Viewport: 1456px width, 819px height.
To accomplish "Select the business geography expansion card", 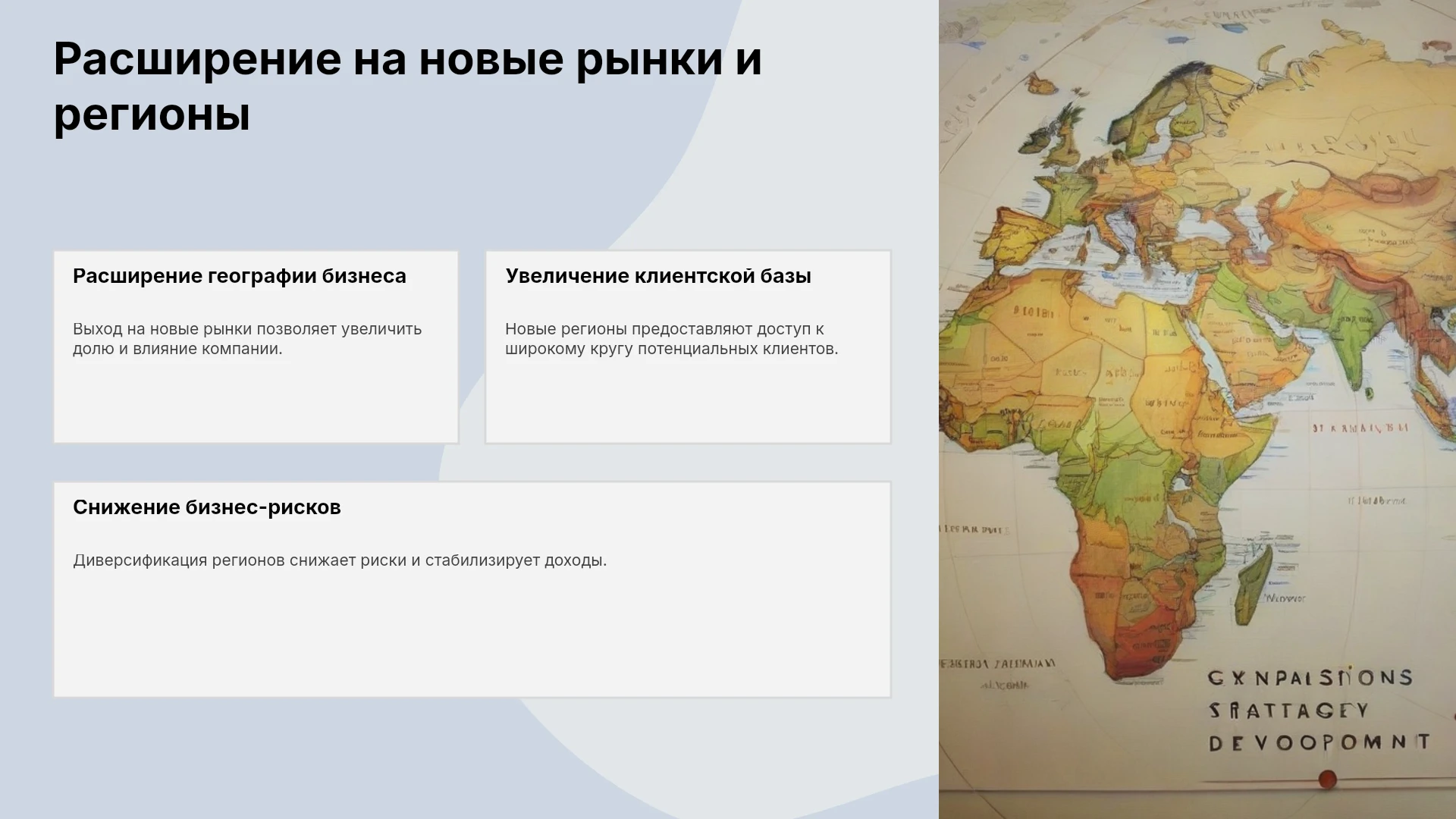I will (256, 347).
